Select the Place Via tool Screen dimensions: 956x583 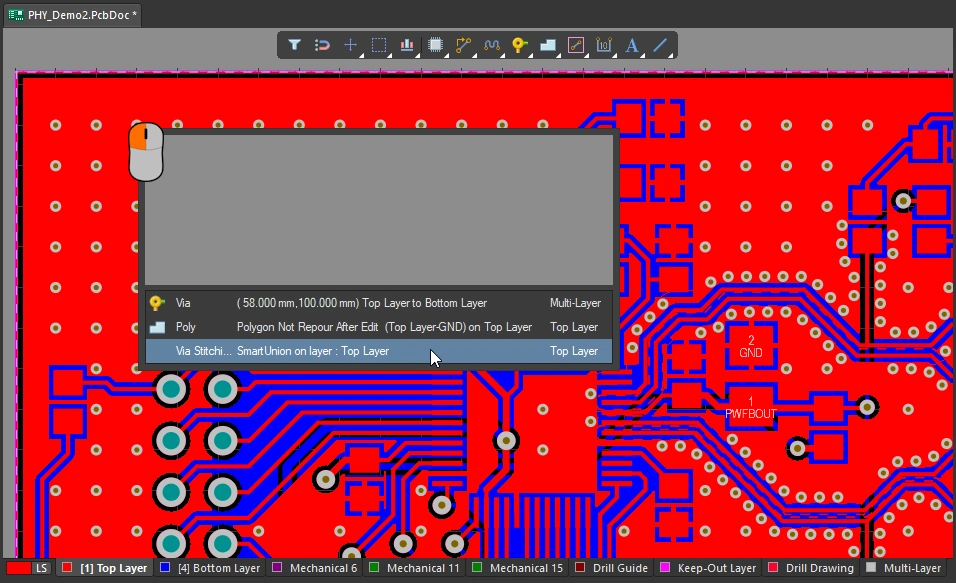coord(519,45)
